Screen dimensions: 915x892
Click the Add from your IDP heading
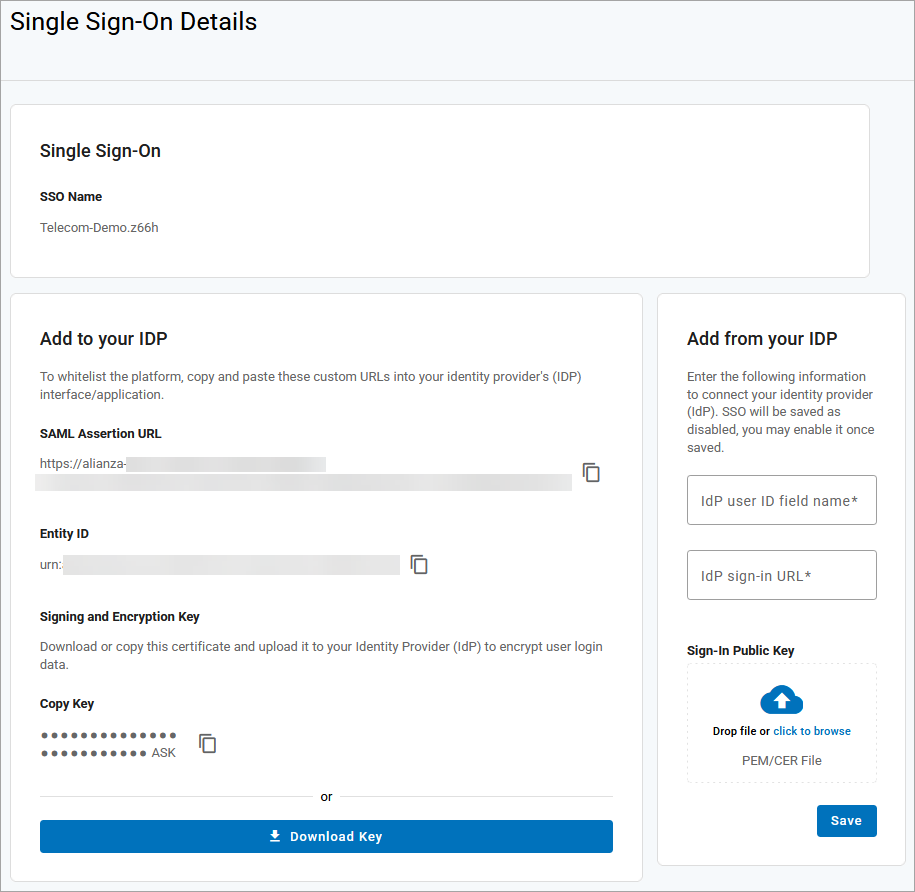tap(761, 339)
